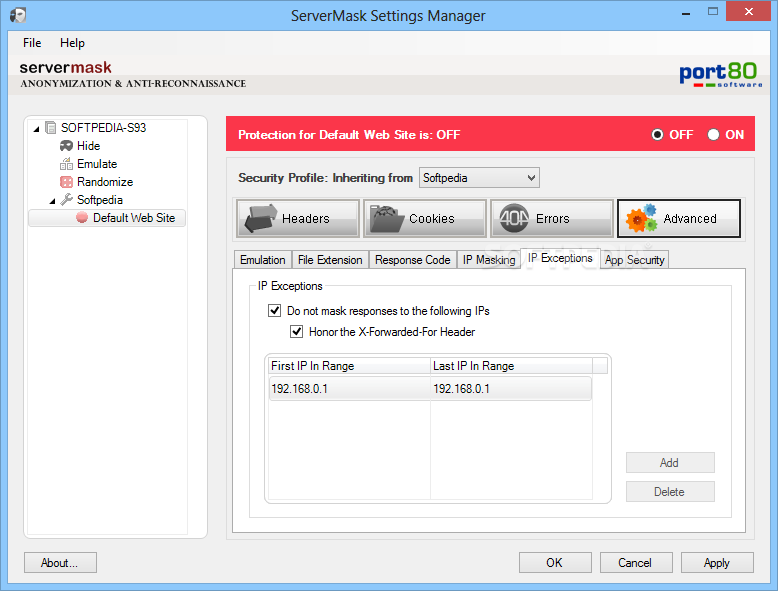Click the Randomize profile icon

[x=66, y=182]
